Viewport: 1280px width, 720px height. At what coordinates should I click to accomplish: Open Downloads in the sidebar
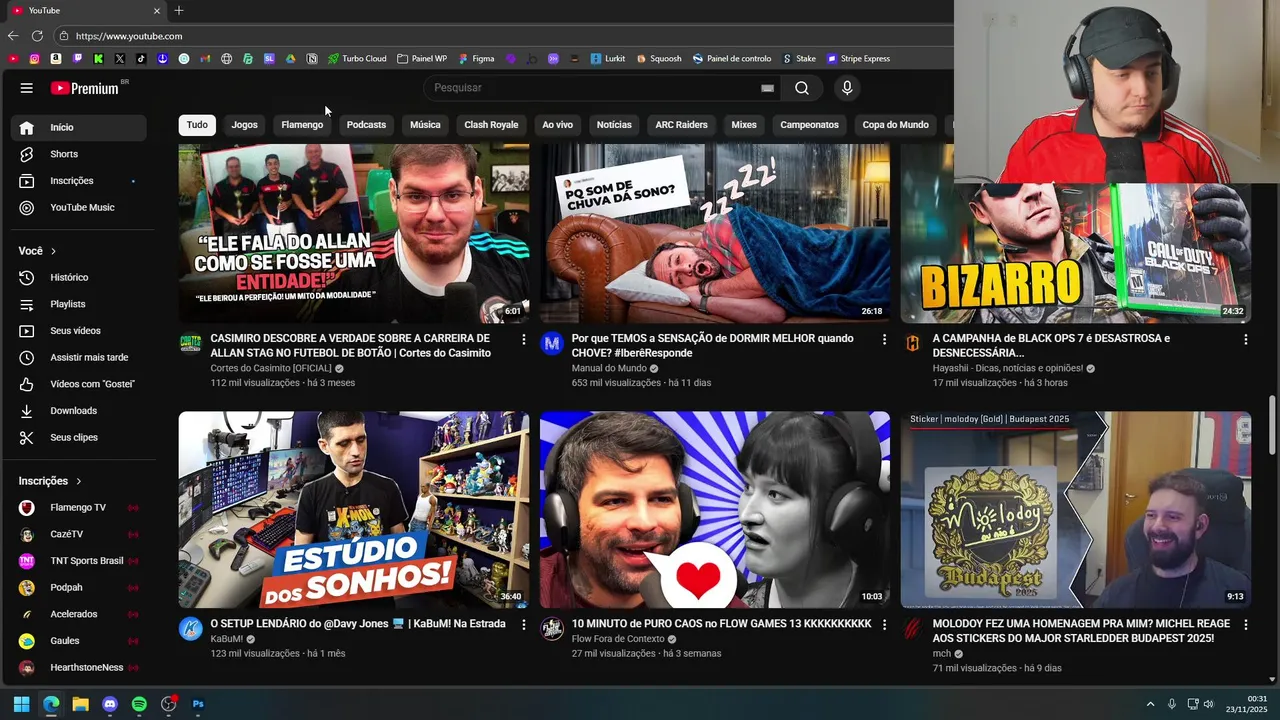point(79,410)
